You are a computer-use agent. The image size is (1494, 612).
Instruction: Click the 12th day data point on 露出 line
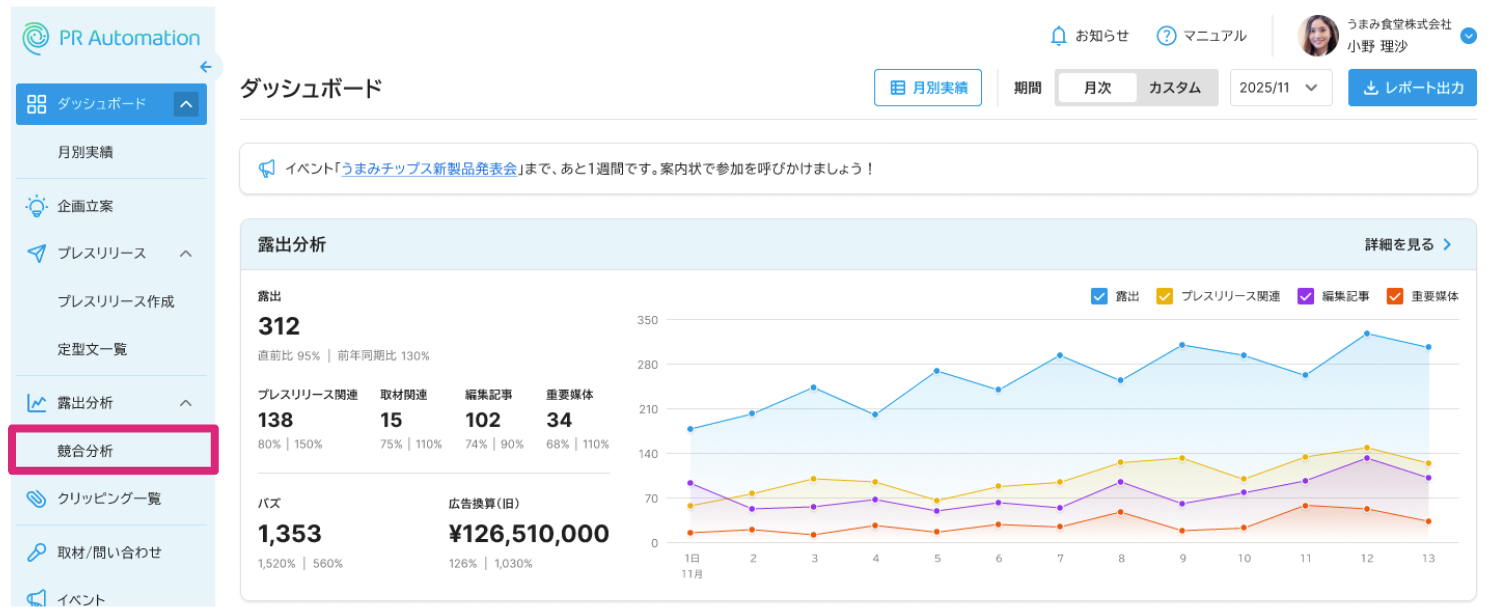[1366, 333]
